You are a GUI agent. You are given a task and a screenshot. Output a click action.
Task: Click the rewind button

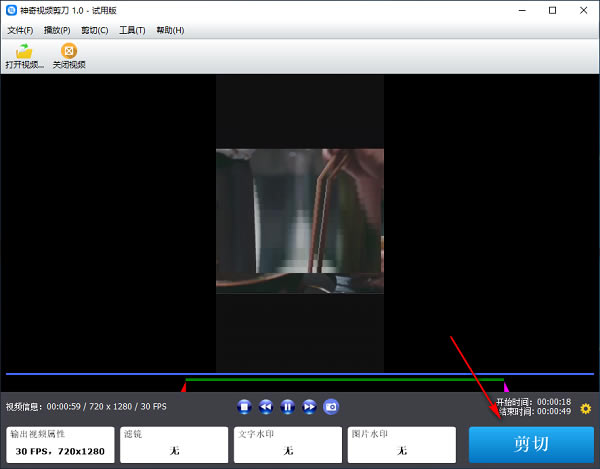coord(266,406)
